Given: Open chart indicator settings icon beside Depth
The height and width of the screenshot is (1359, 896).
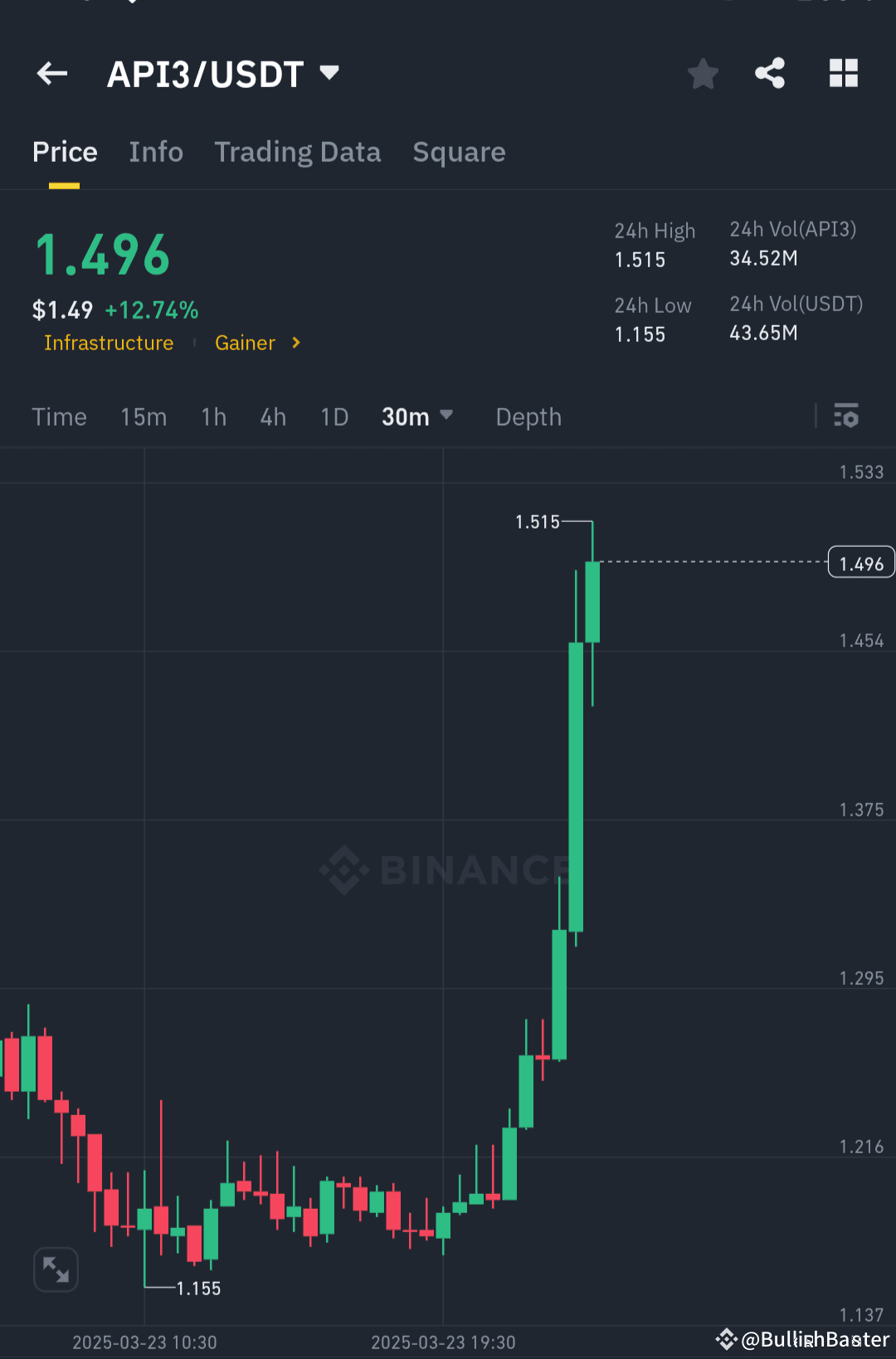Looking at the screenshot, I should pos(846,416).
